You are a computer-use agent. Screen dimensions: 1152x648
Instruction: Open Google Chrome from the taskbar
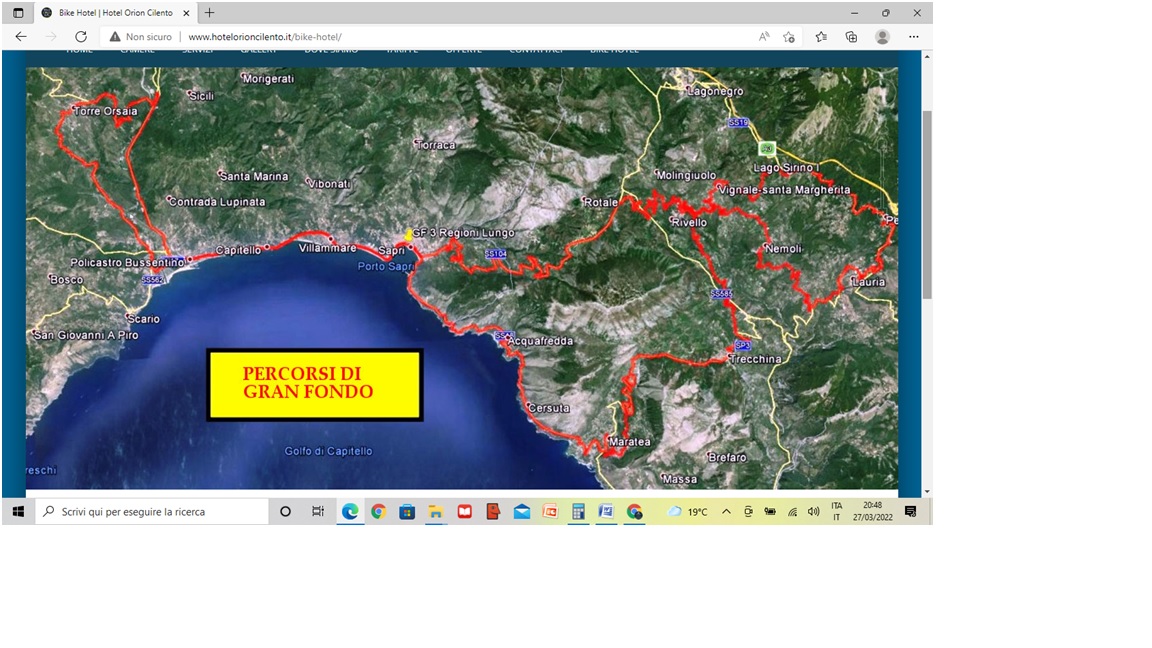tap(378, 511)
